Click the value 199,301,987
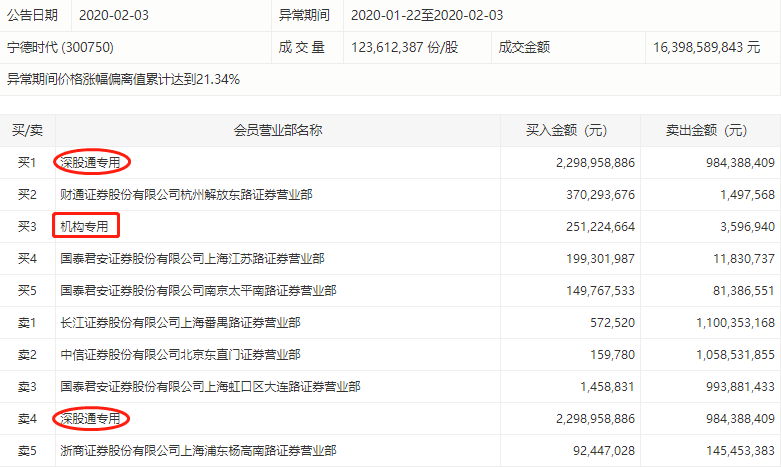The width and height of the screenshot is (781, 468). [x=600, y=259]
